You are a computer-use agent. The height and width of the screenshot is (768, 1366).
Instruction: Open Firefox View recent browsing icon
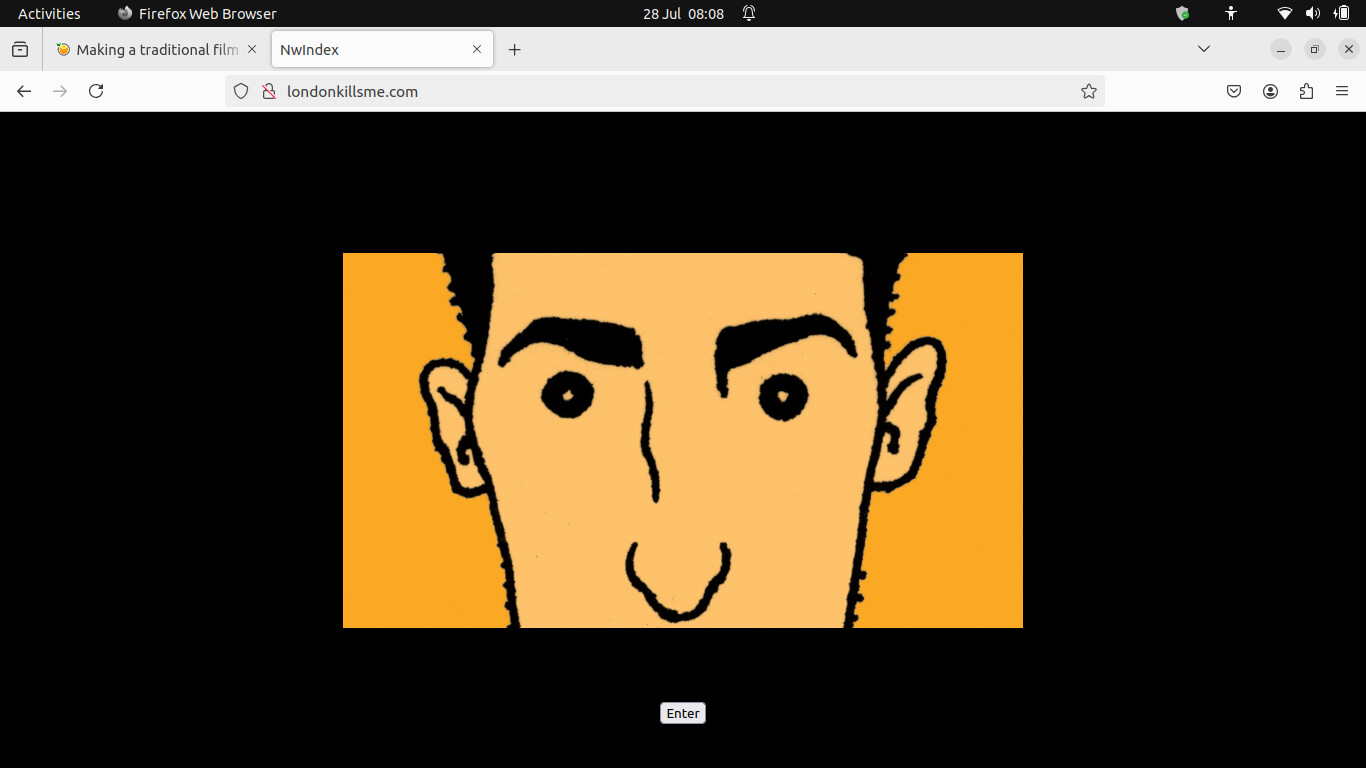(x=20, y=49)
